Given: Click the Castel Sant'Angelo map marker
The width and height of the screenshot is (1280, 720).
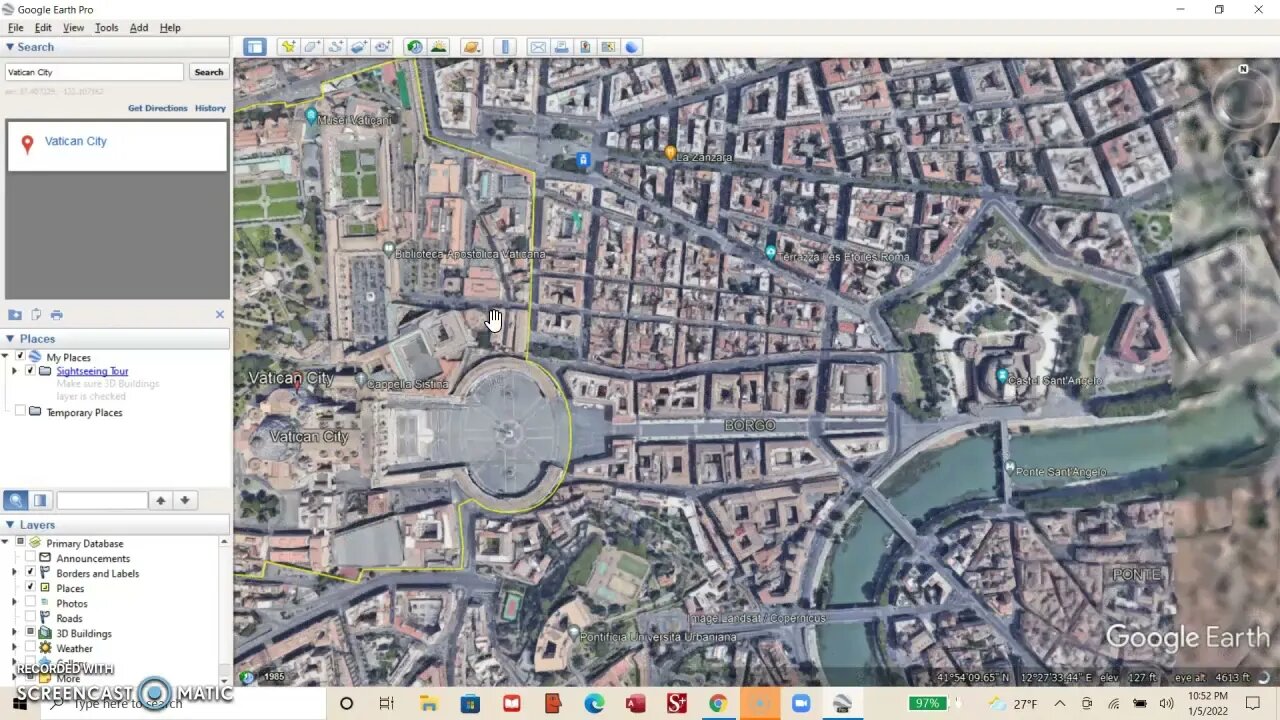Looking at the screenshot, I should click(1002, 377).
